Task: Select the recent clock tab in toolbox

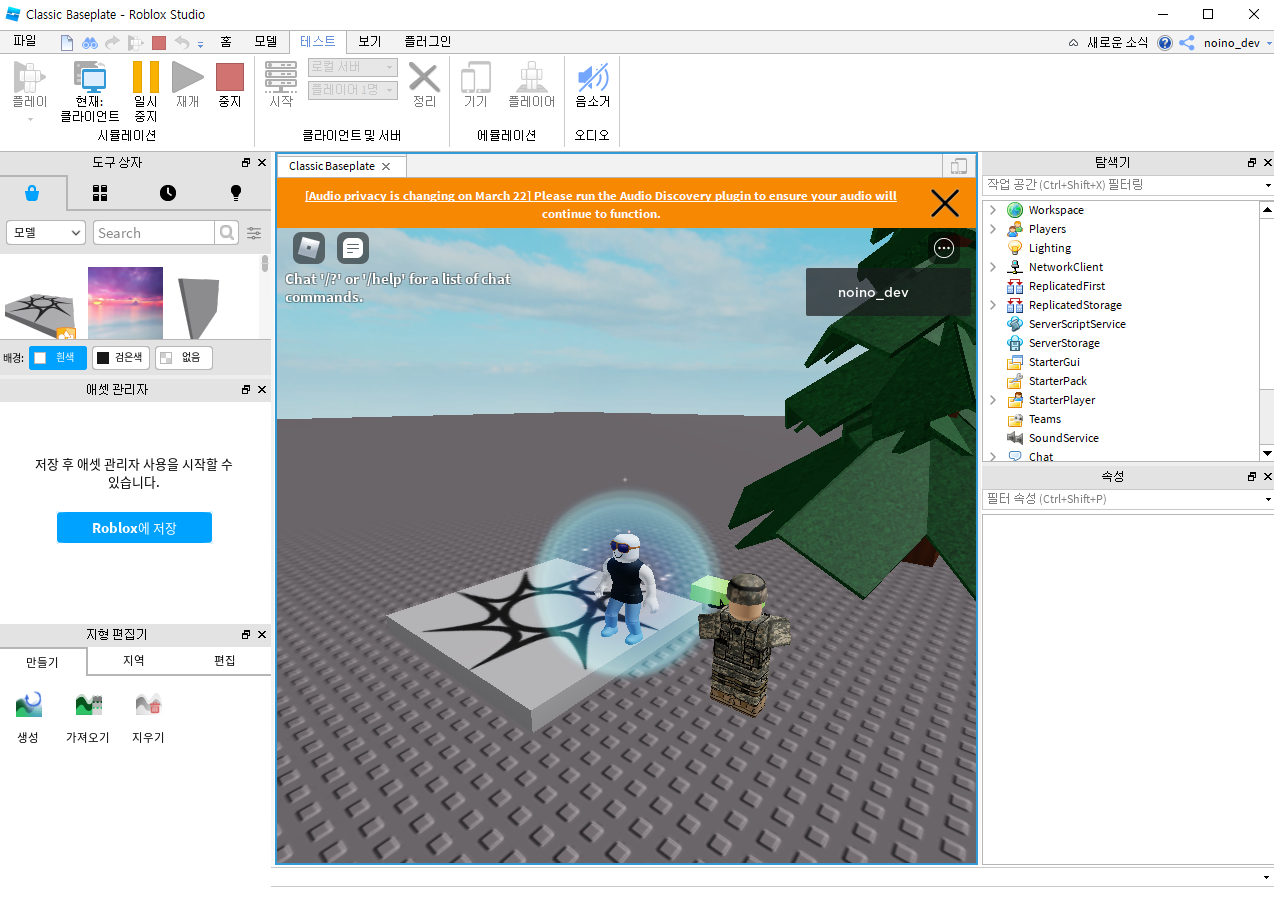Action: point(168,193)
